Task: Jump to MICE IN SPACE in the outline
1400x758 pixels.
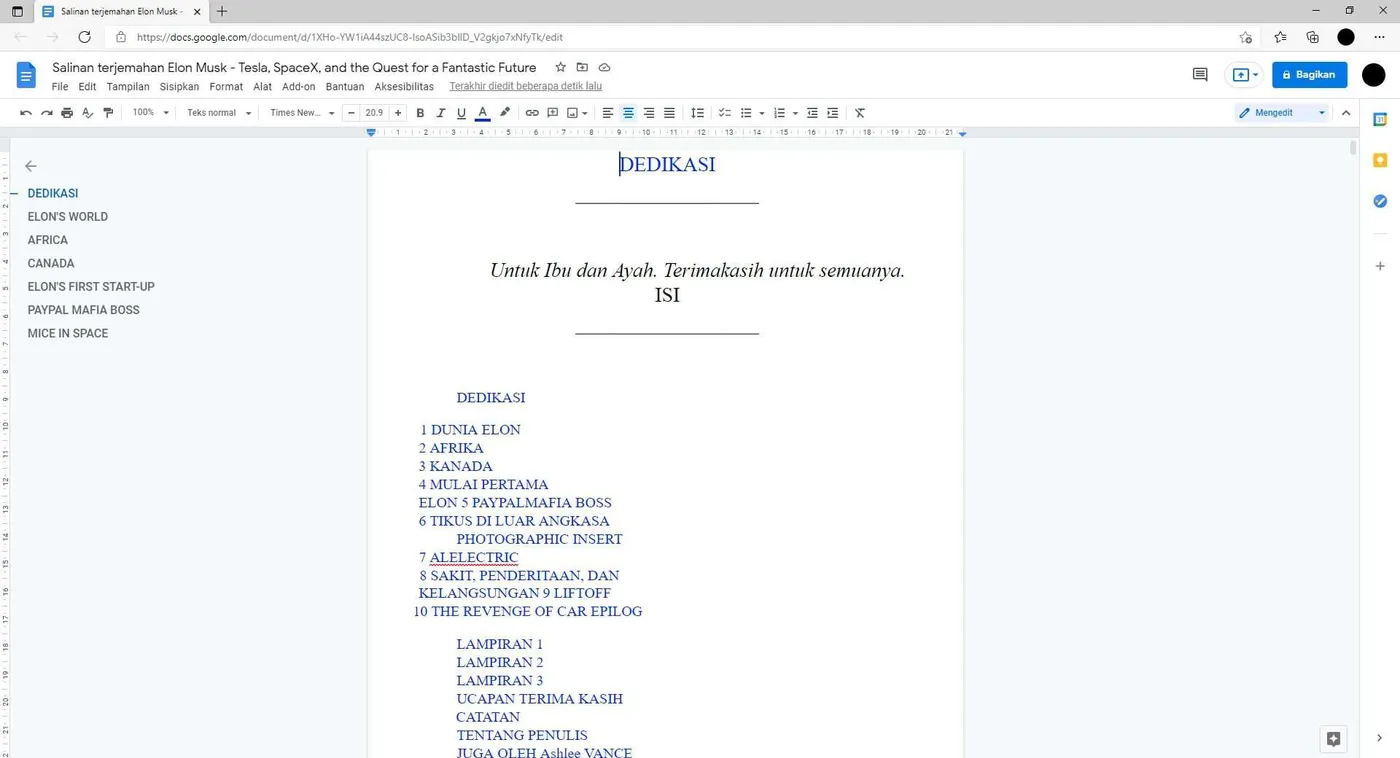Action: [x=68, y=333]
